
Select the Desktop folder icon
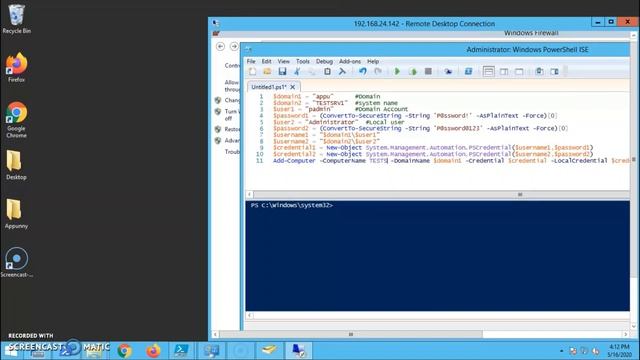click(16, 165)
